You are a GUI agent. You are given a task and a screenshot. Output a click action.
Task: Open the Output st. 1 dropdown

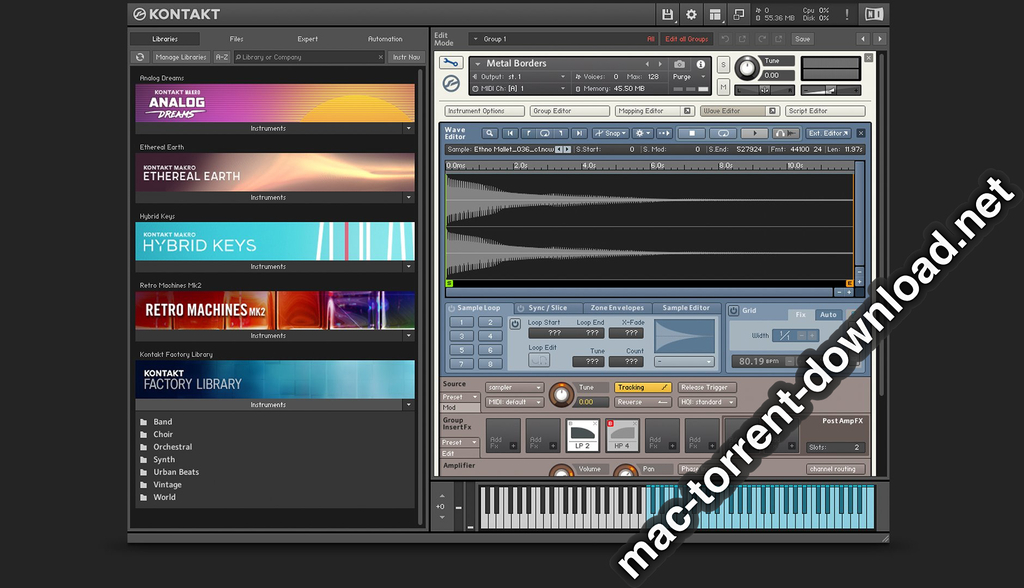(519, 76)
